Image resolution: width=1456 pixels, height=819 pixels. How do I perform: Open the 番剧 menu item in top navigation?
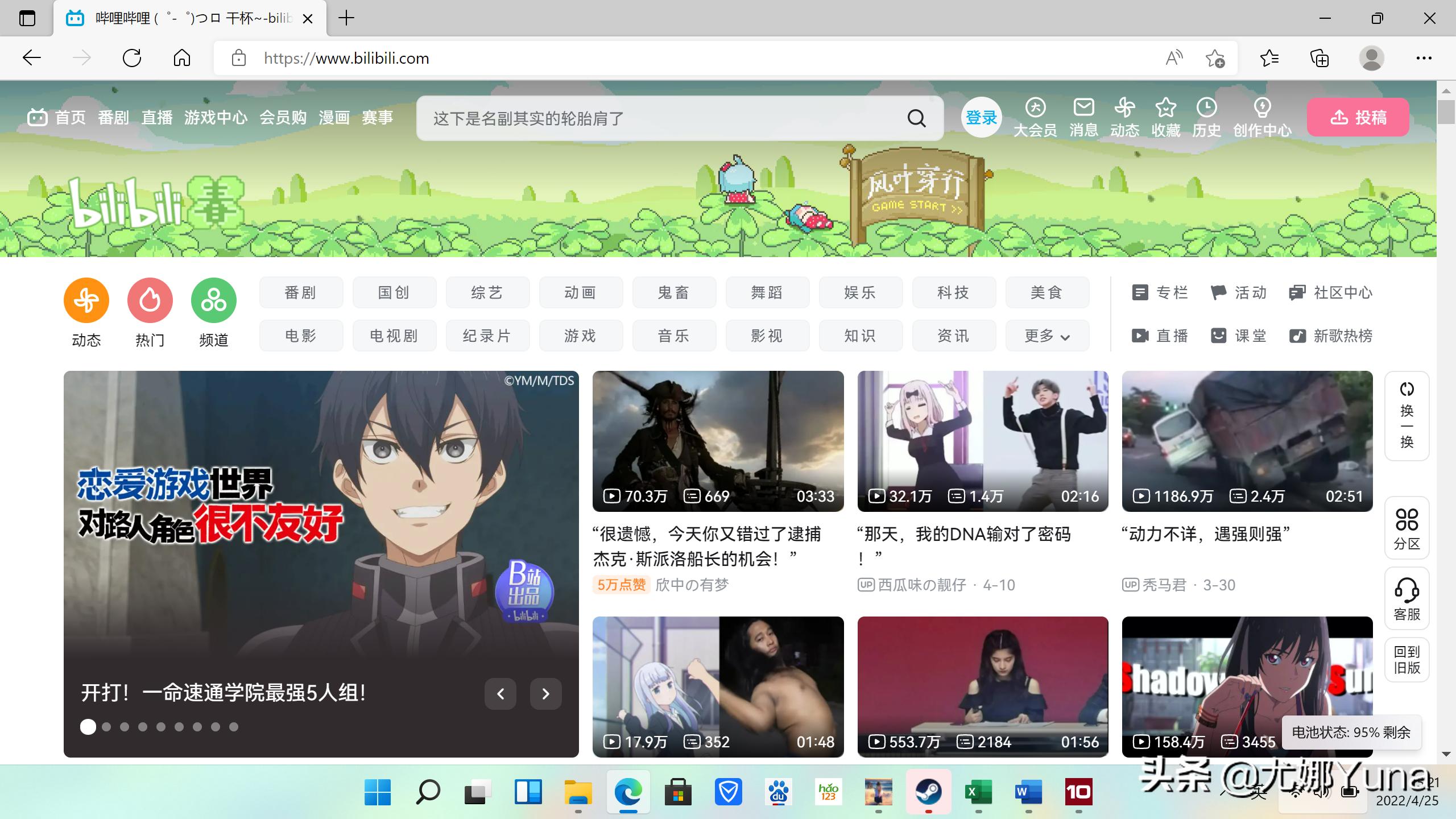(x=113, y=117)
